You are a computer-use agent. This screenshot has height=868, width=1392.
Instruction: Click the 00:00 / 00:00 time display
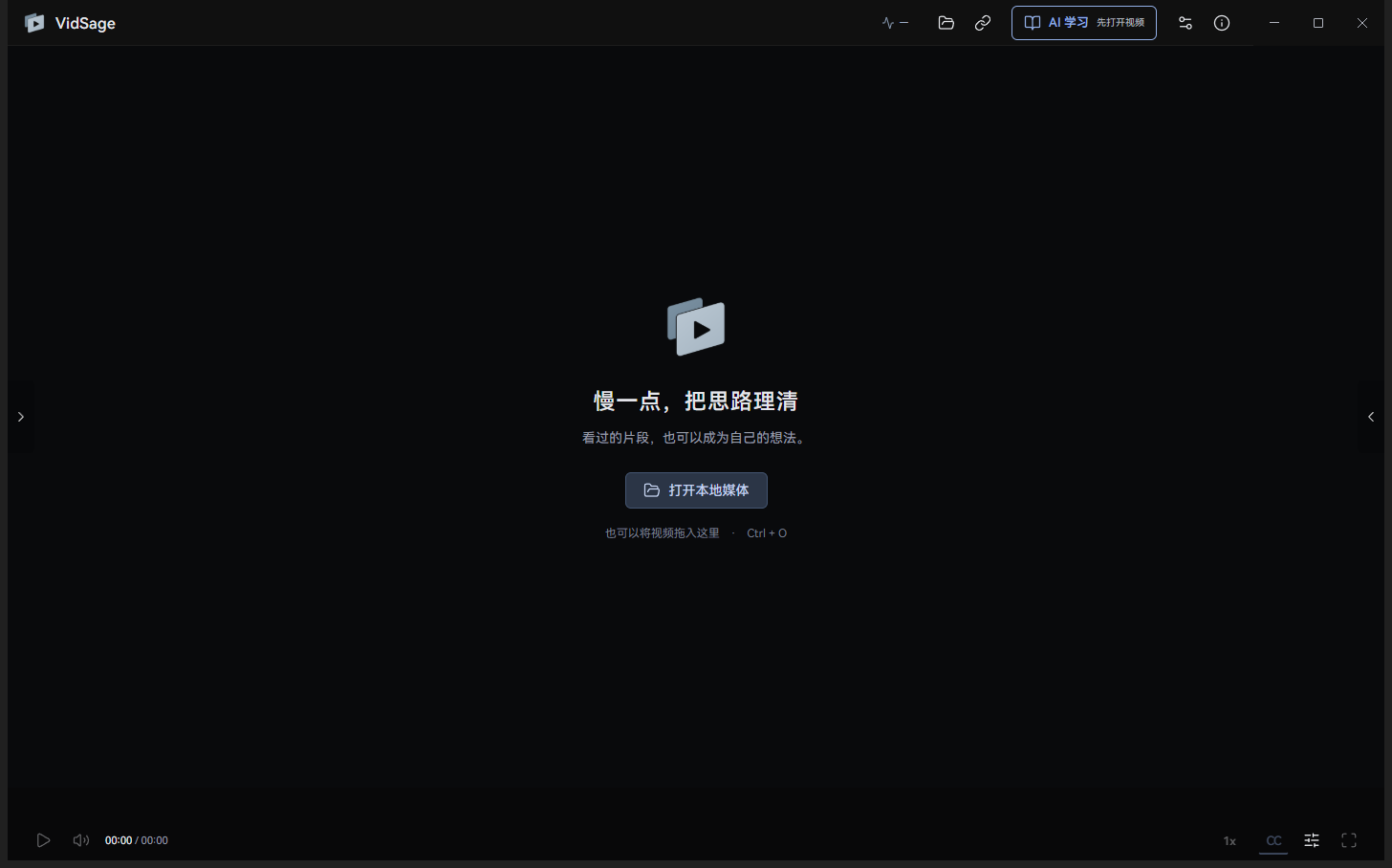tap(137, 840)
